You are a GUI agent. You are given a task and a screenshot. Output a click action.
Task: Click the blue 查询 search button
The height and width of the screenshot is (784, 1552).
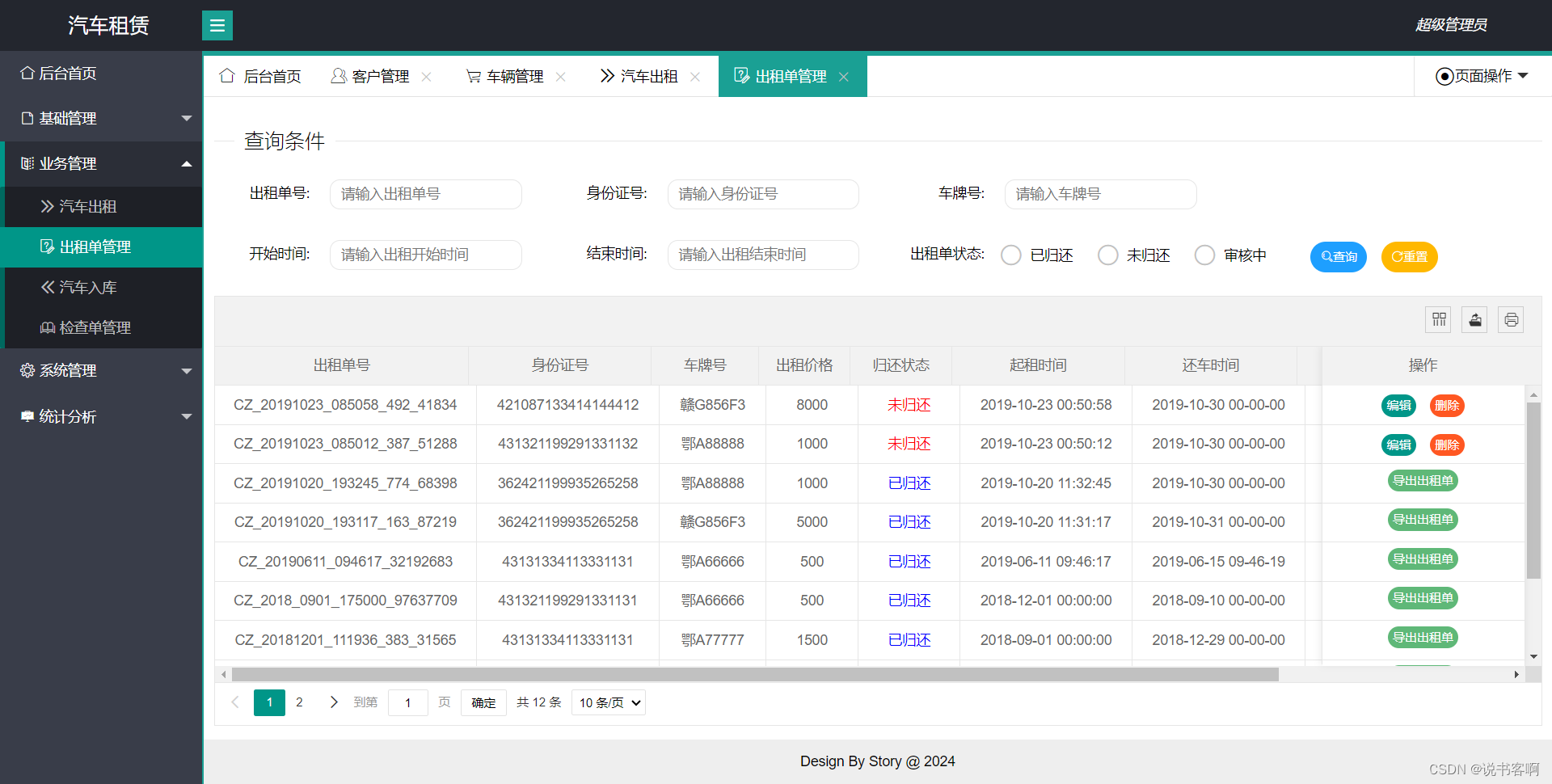tap(1339, 257)
